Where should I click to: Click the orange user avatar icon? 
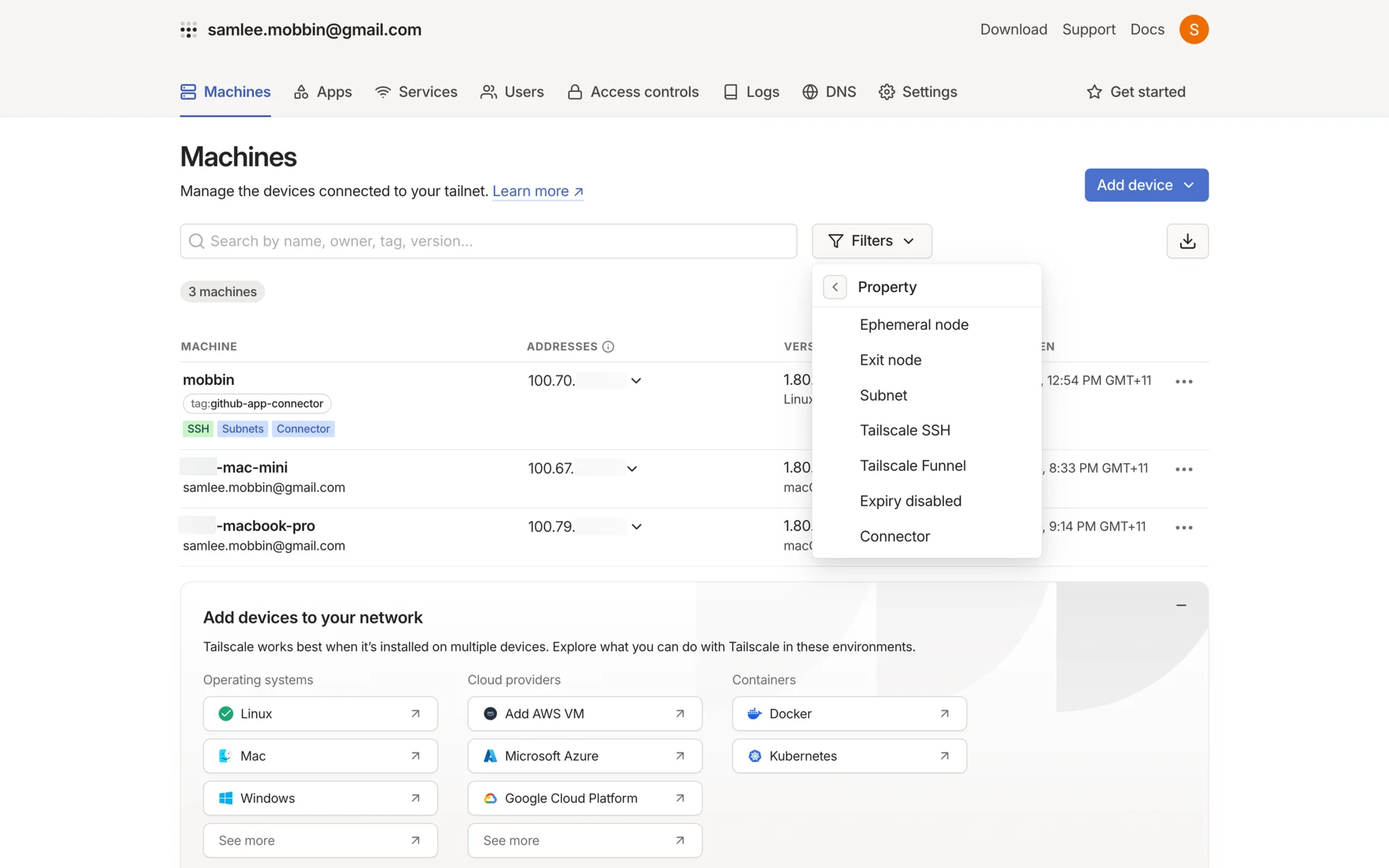1194,30
